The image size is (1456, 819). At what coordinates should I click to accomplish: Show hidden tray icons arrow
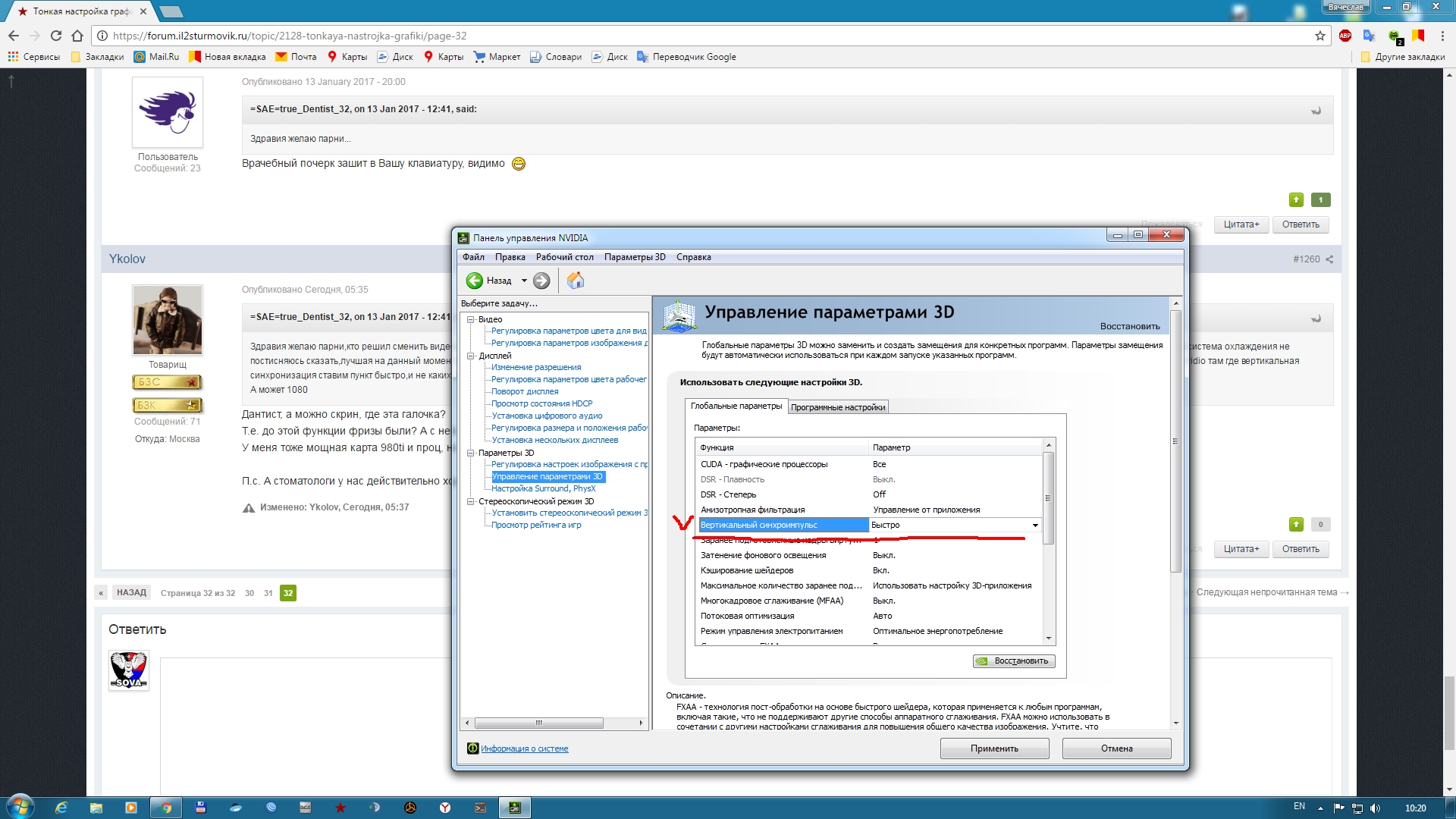click(x=1320, y=808)
